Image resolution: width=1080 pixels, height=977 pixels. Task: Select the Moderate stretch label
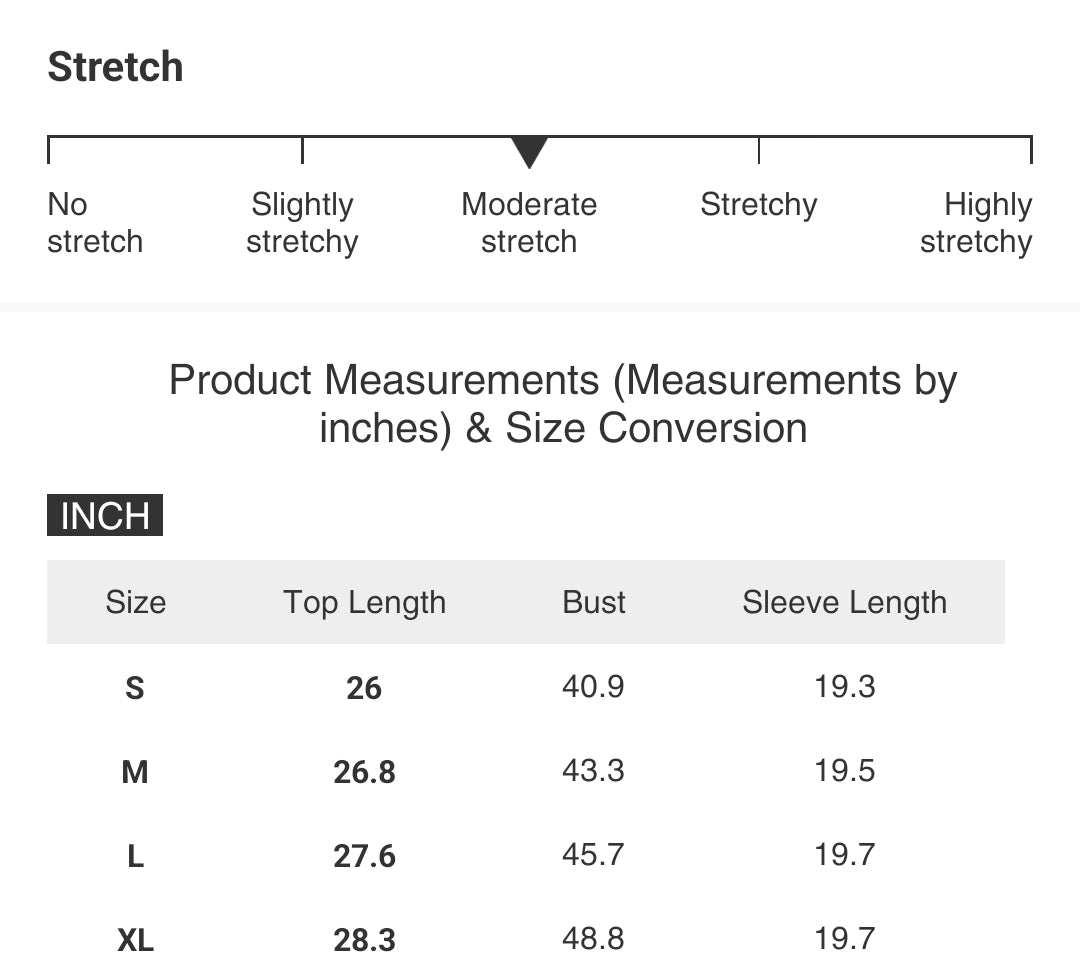click(x=529, y=223)
